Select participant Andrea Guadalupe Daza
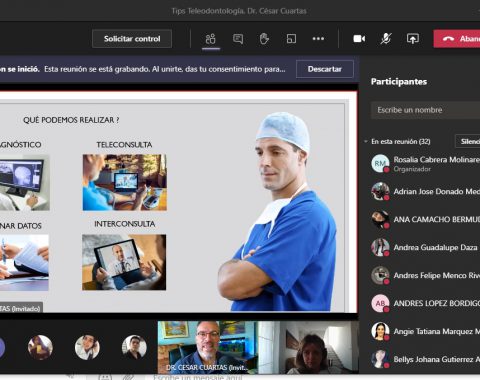 click(425, 247)
